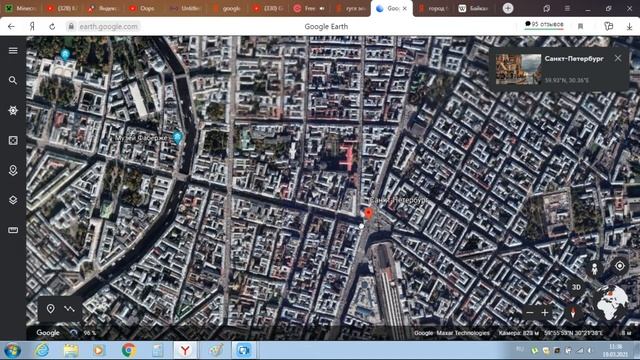
Task: Open the 95 отзывов reviews link
Action: (x=544, y=25)
